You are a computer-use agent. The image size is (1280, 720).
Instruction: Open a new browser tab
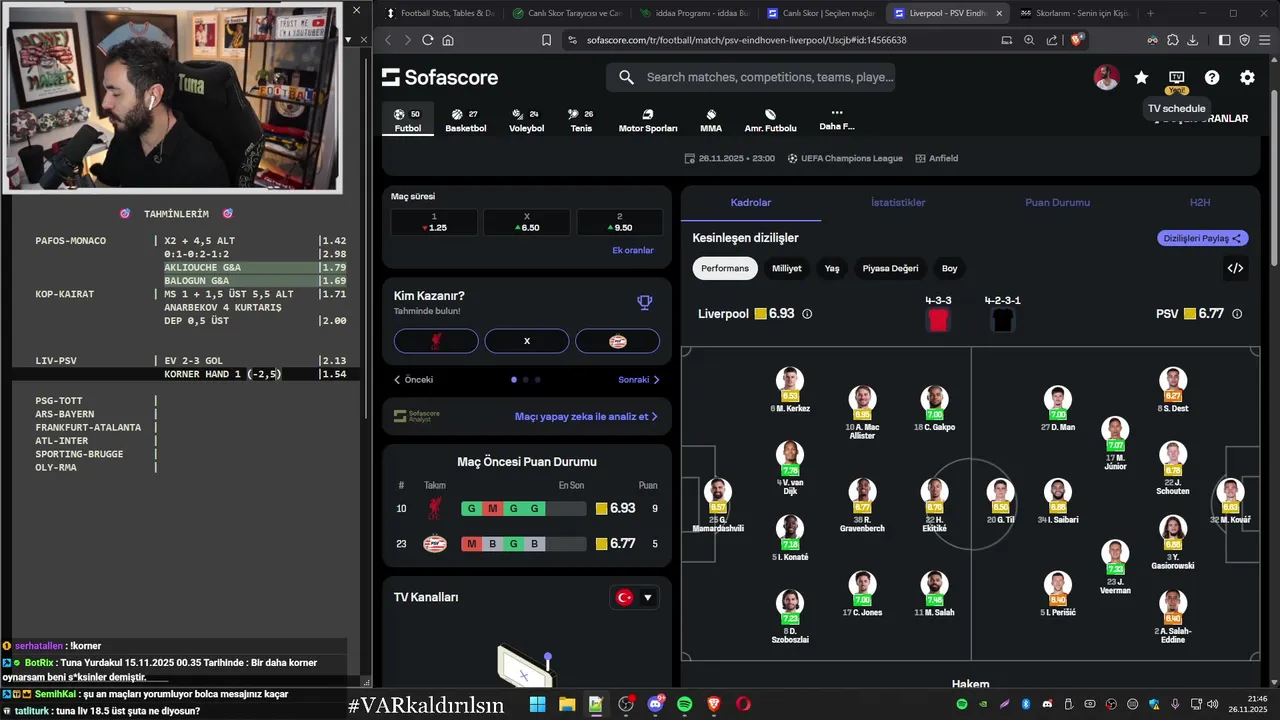[1150, 13]
